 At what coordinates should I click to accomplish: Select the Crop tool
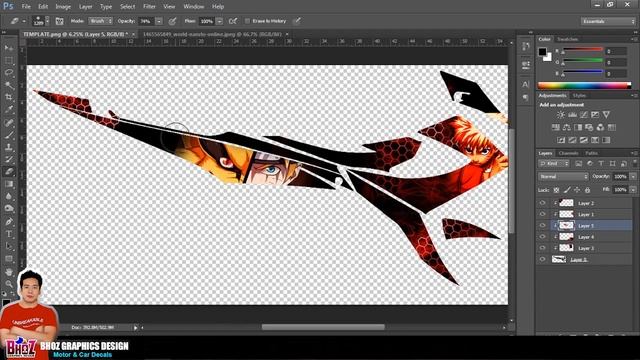point(9,97)
